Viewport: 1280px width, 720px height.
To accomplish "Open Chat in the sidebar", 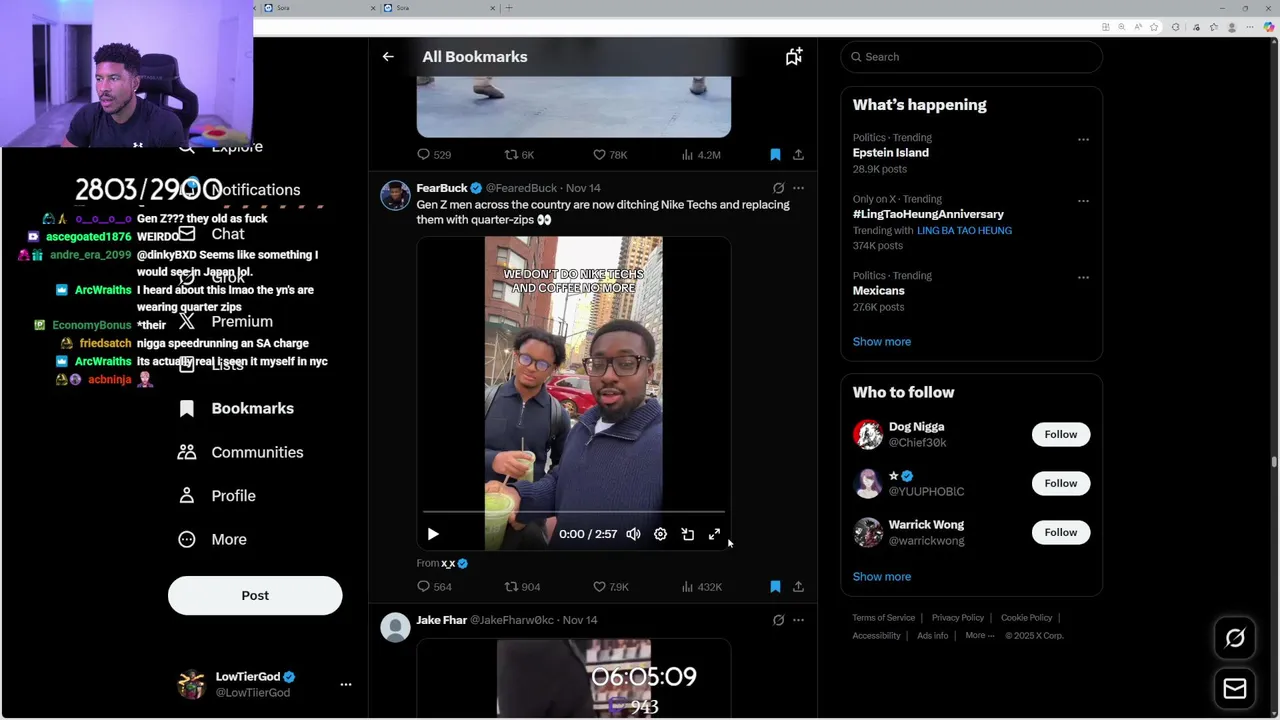I will (212, 234).
